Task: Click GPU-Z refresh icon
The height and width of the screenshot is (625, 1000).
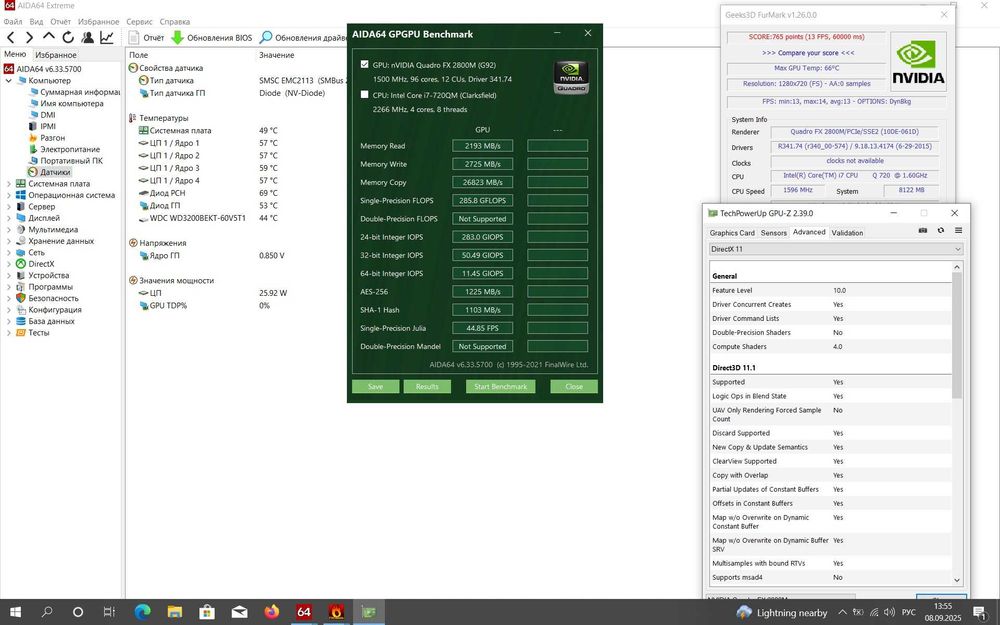Action: point(941,231)
